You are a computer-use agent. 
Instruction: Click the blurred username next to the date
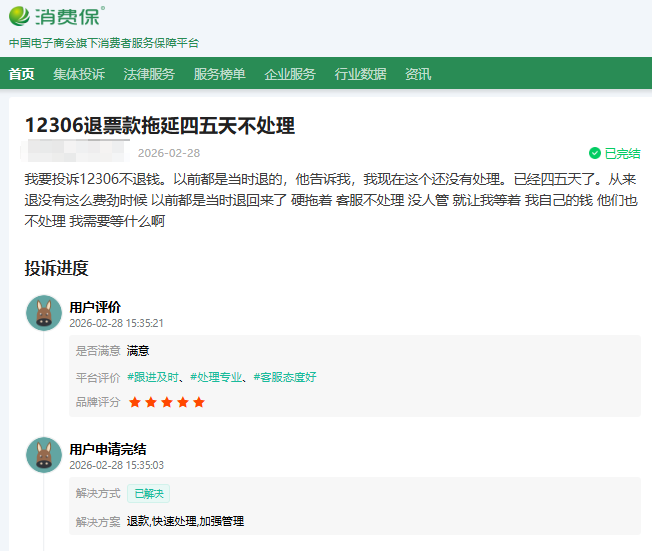(75, 153)
